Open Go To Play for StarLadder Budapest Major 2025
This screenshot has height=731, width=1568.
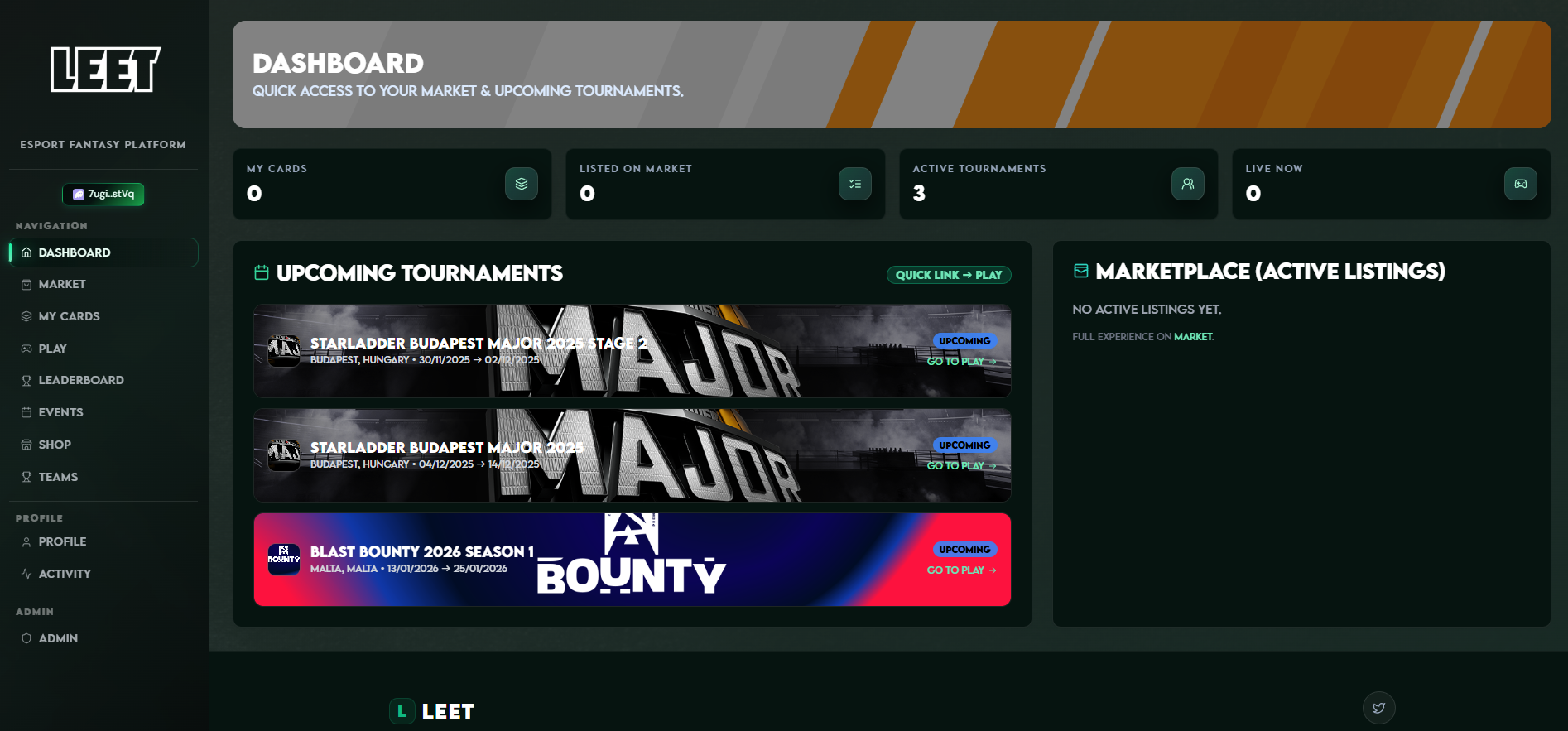pyautogui.click(x=961, y=466)
